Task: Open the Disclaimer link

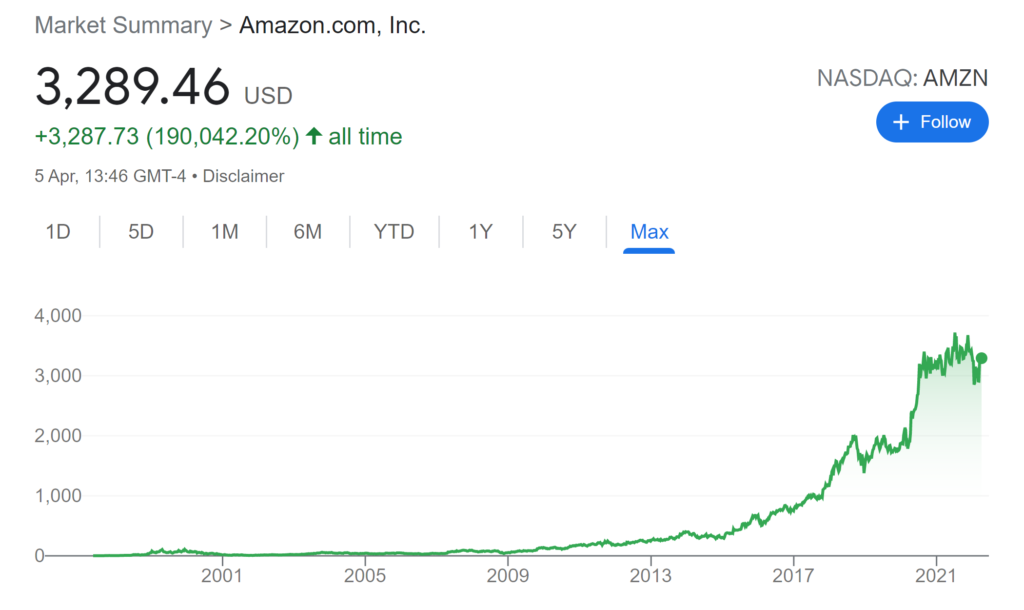Action: [x=244, y=176]
